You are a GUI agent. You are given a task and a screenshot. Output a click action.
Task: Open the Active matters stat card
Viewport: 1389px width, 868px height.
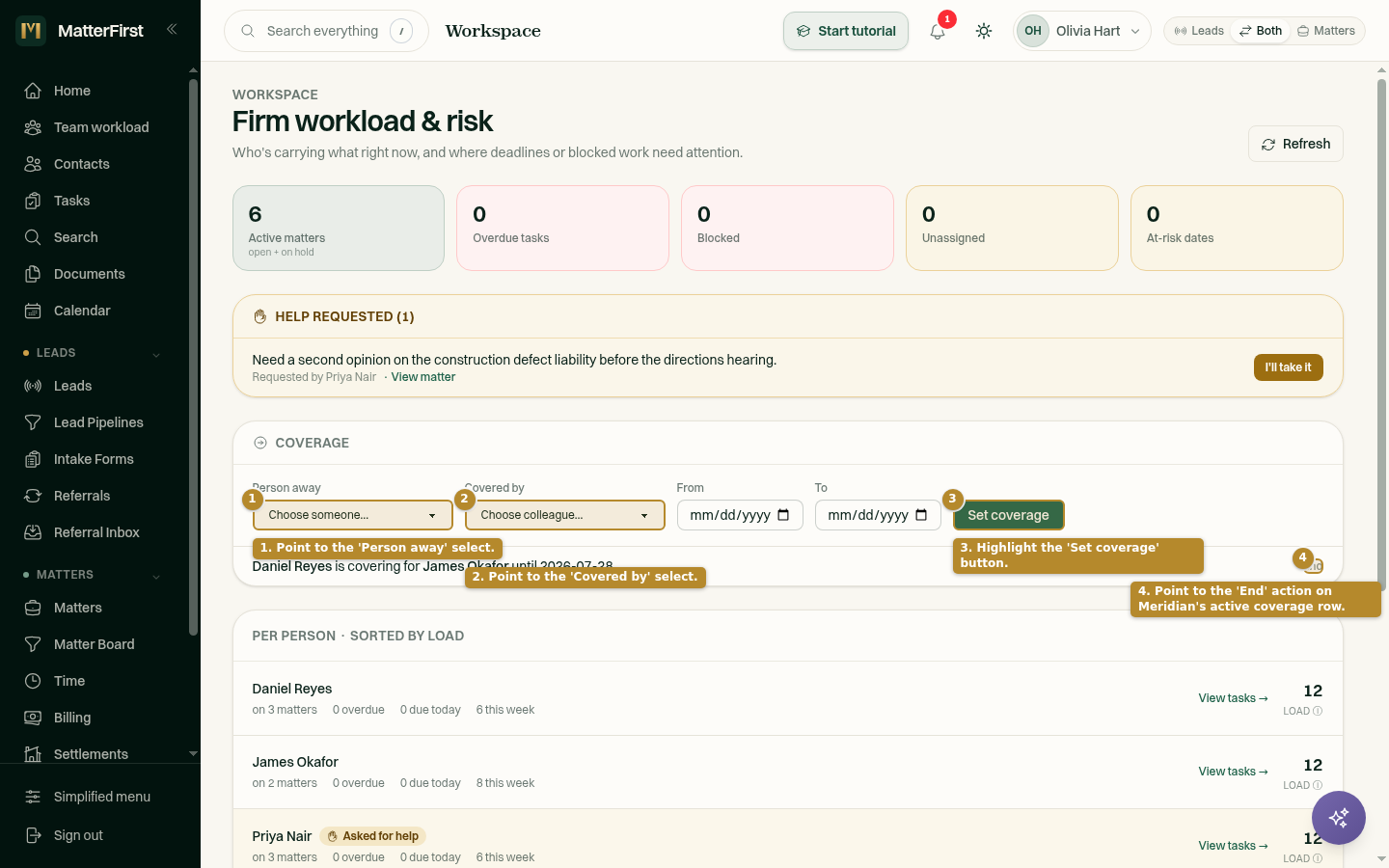339,229
